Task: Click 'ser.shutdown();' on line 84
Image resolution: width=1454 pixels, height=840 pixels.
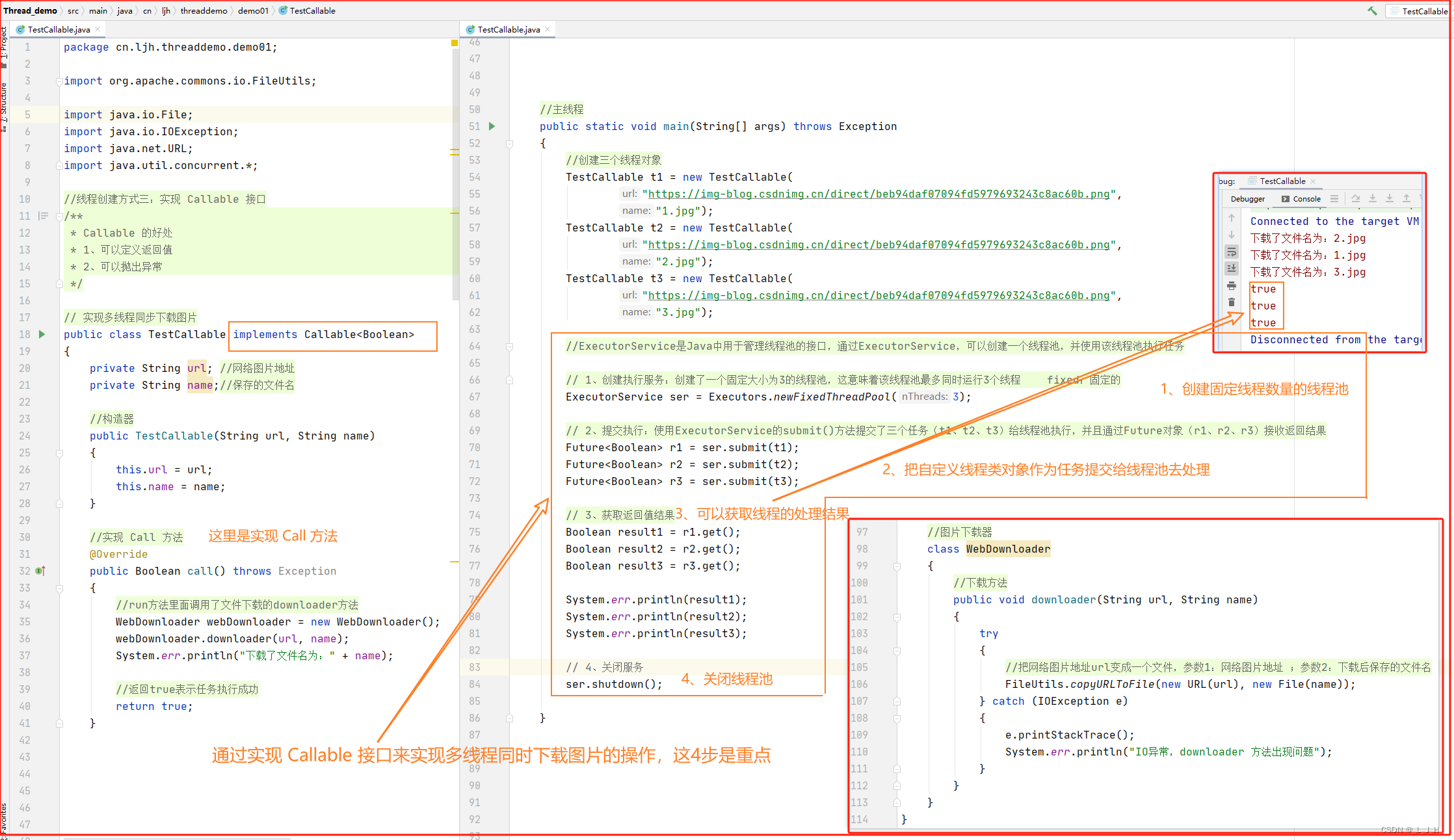Action: coord(614,684)
